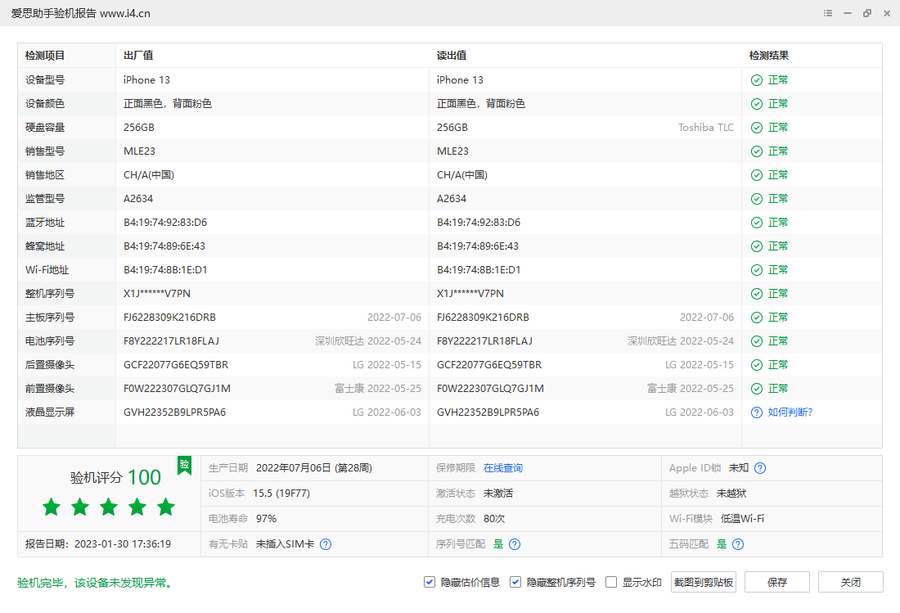Click the green check icon for Wi-Fi地址 row
This screenshot has width=900, height=613.
tap(757, 270)
